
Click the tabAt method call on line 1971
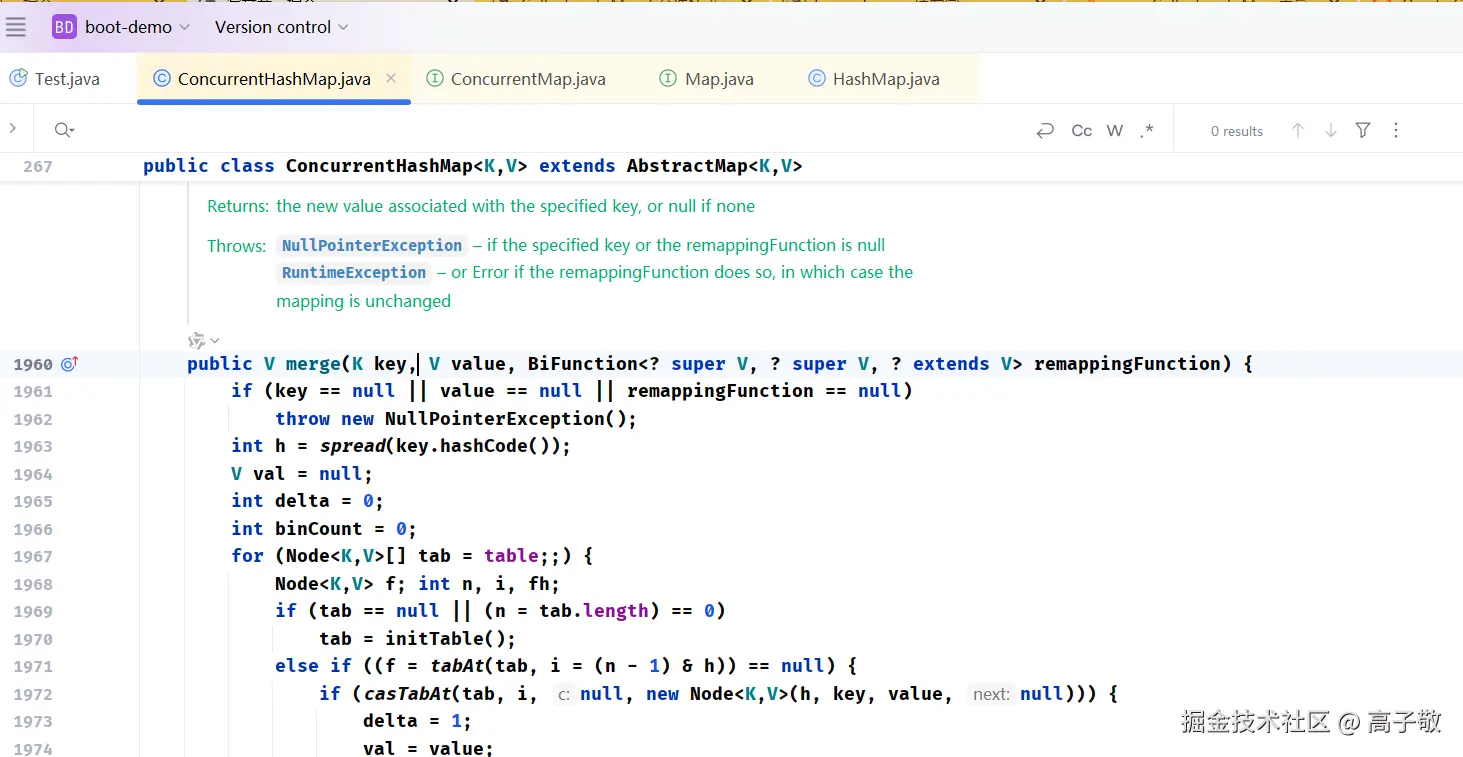[x=457, y=666]
